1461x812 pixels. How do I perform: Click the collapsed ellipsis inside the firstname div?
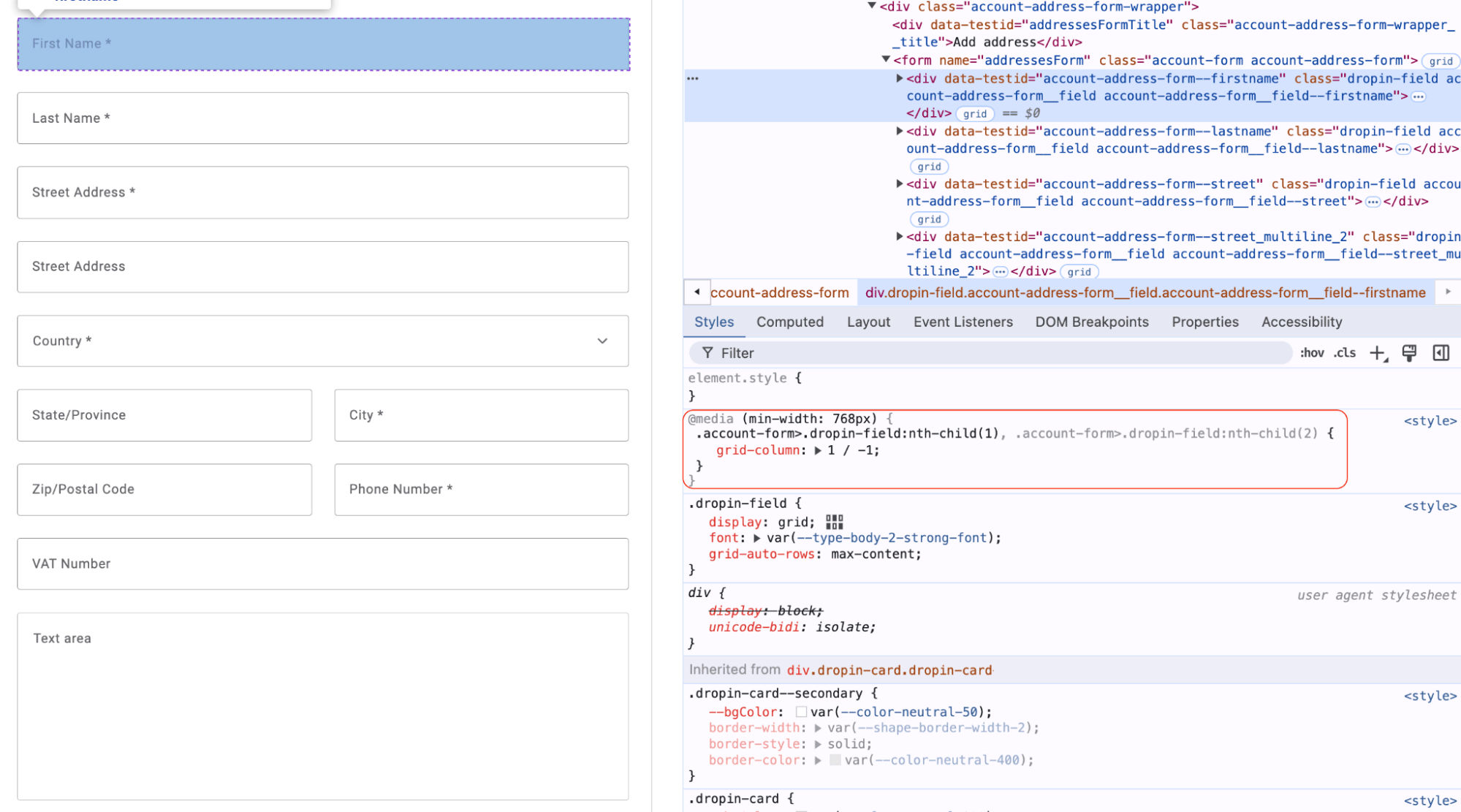1418,96
